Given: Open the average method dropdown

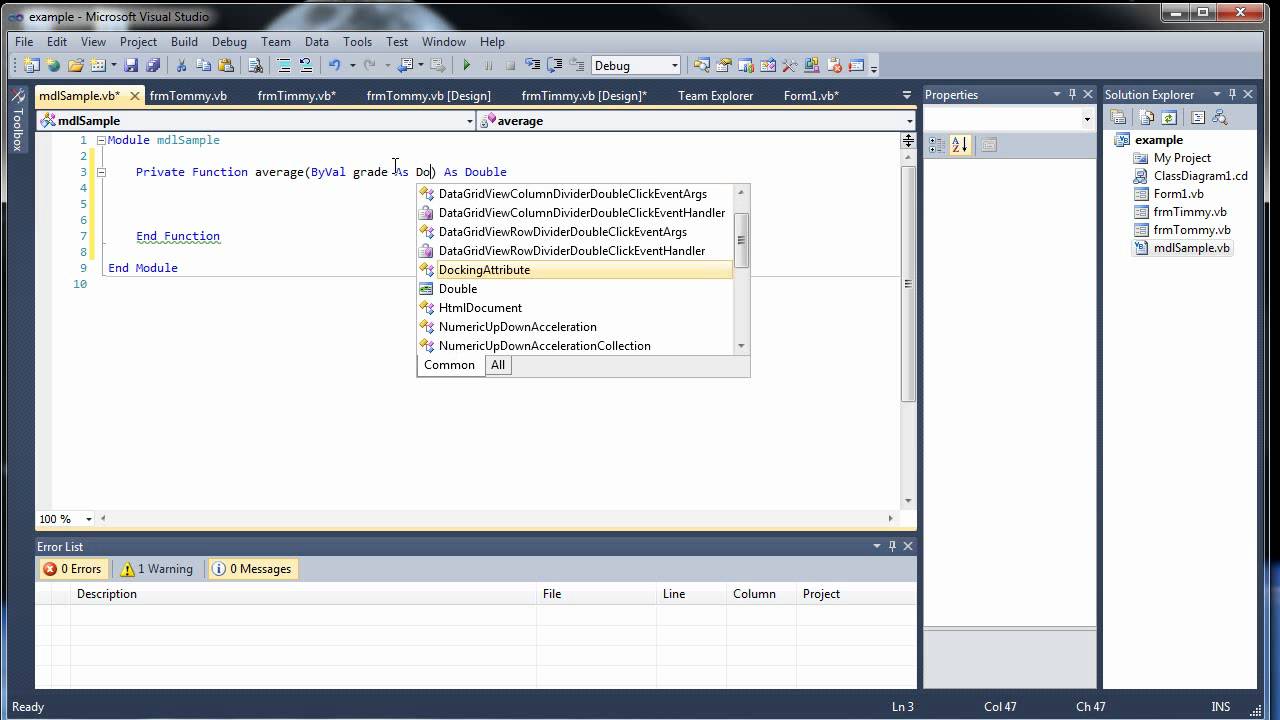Looking at the screenshot, I should 909,121.
